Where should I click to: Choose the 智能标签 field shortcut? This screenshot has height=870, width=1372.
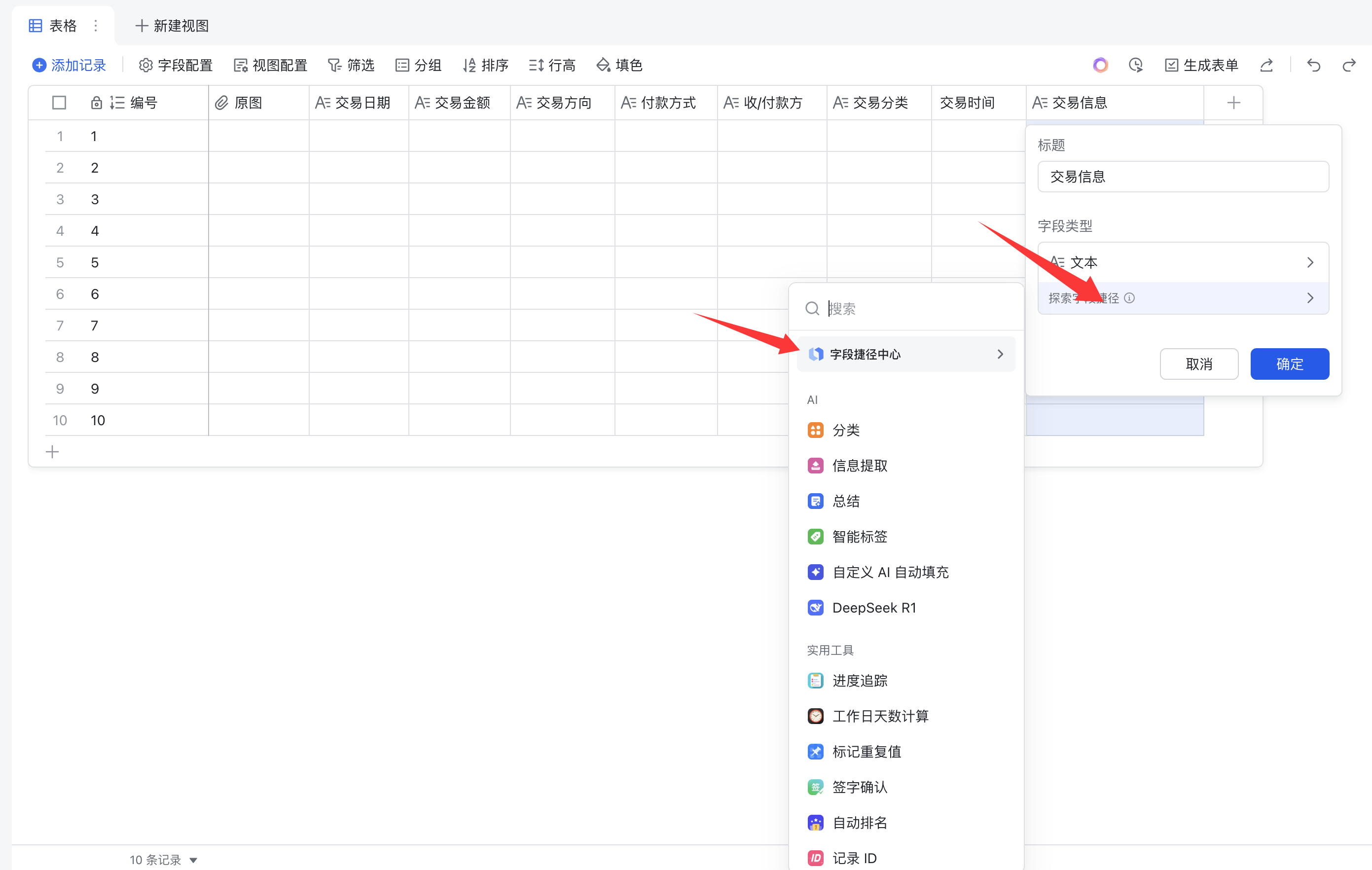tap(859, 537)
